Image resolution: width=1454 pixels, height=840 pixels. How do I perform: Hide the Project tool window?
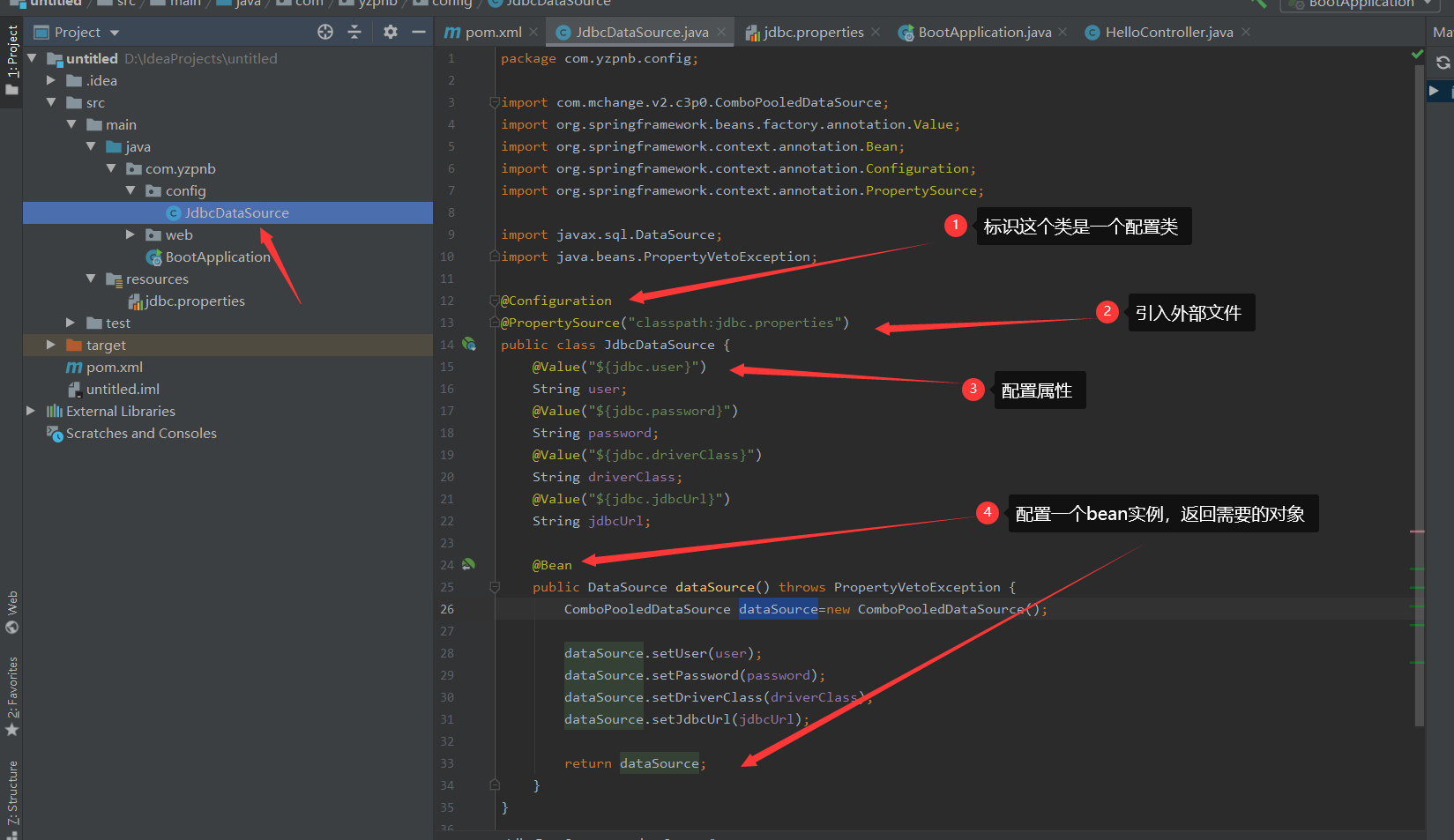point(418,32)
